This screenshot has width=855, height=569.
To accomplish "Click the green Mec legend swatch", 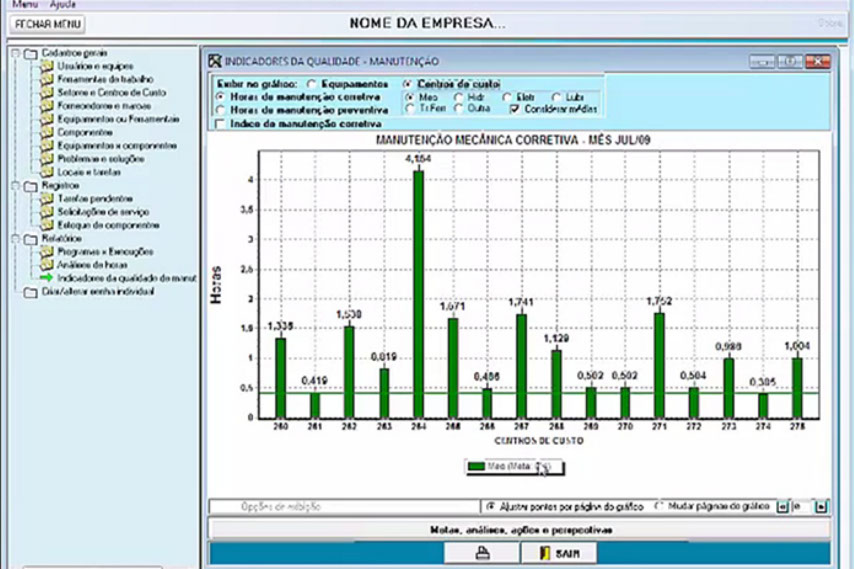I will [x=478, y=465].
